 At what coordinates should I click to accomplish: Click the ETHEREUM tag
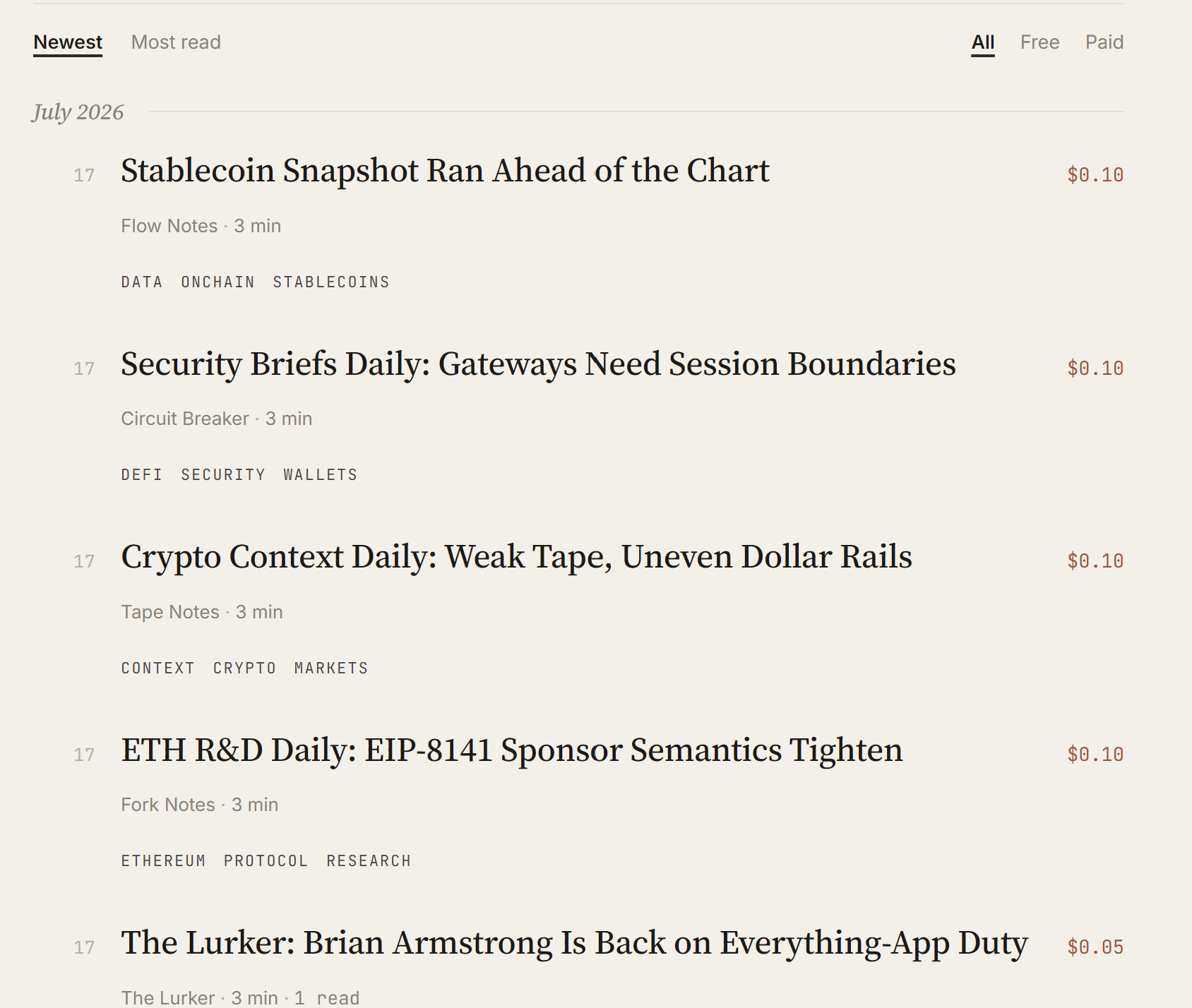163,861
